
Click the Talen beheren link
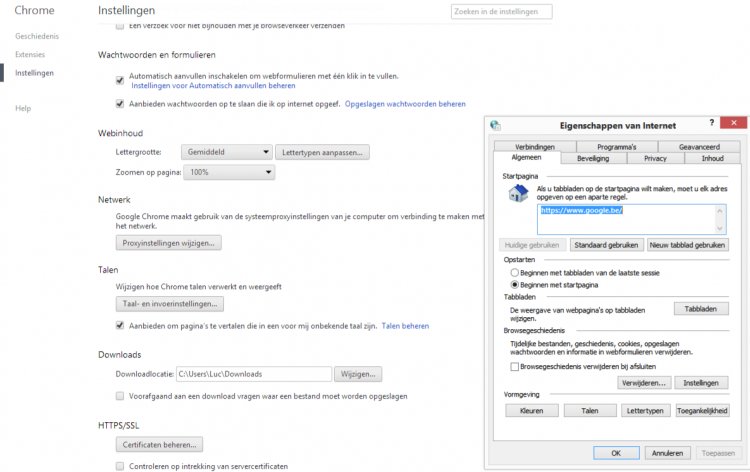(405, 325)
